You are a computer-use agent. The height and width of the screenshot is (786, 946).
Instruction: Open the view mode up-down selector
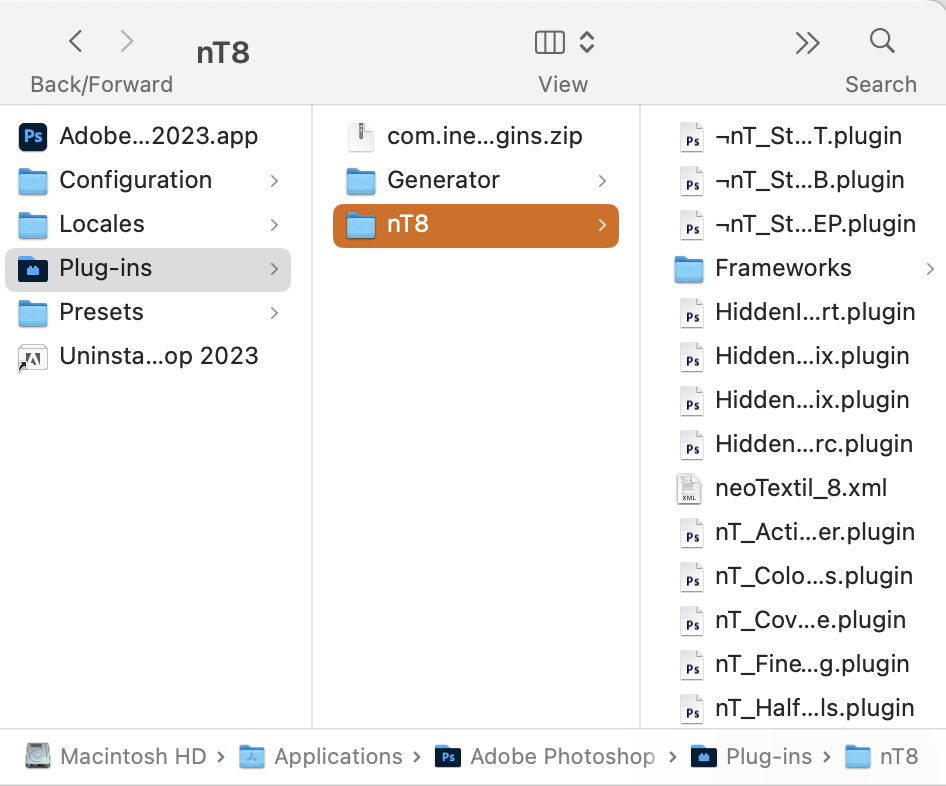586,42
